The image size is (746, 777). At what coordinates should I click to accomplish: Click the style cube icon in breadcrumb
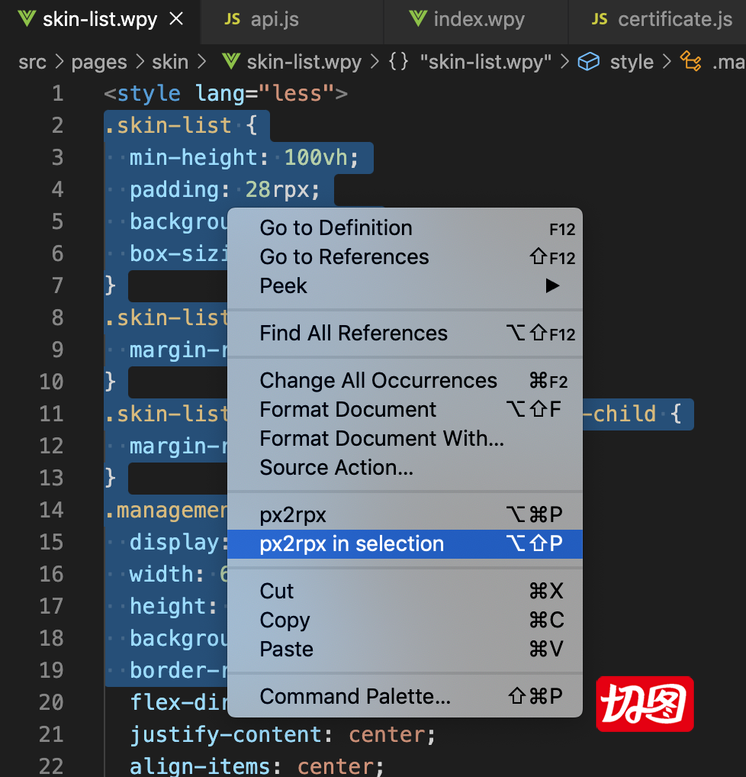point(590,62)
